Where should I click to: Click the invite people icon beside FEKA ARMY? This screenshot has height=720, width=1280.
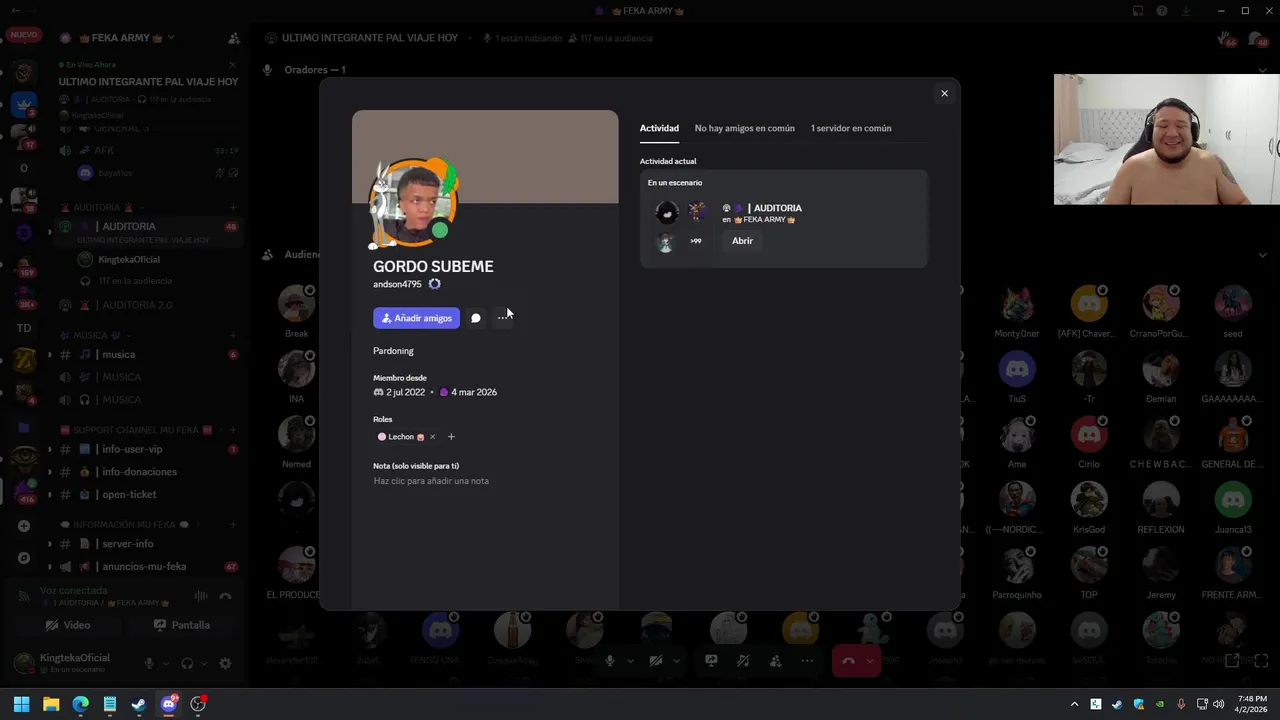(x=234, y=38)
